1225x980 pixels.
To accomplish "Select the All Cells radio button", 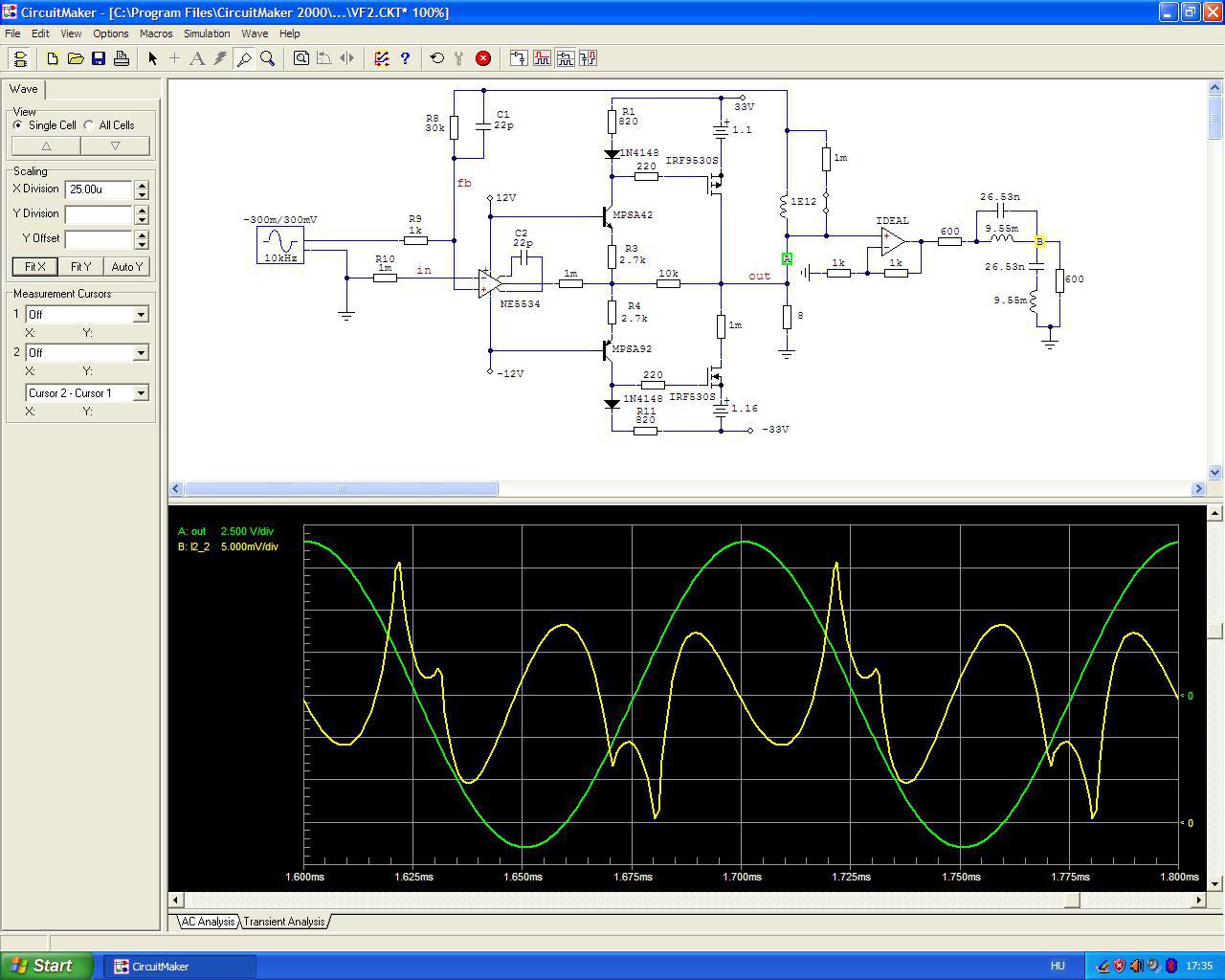I will tap(89, 125).
